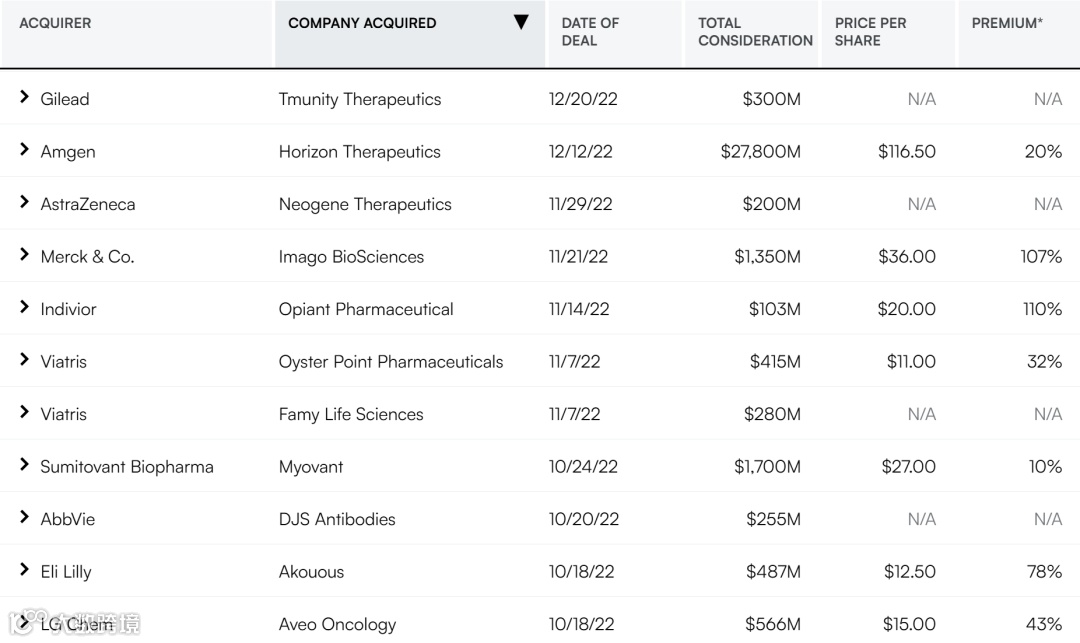Viewport: 1080px width, 643px height.
Task: Click Imago BioSciences in the table
Action: click(351, 257)
